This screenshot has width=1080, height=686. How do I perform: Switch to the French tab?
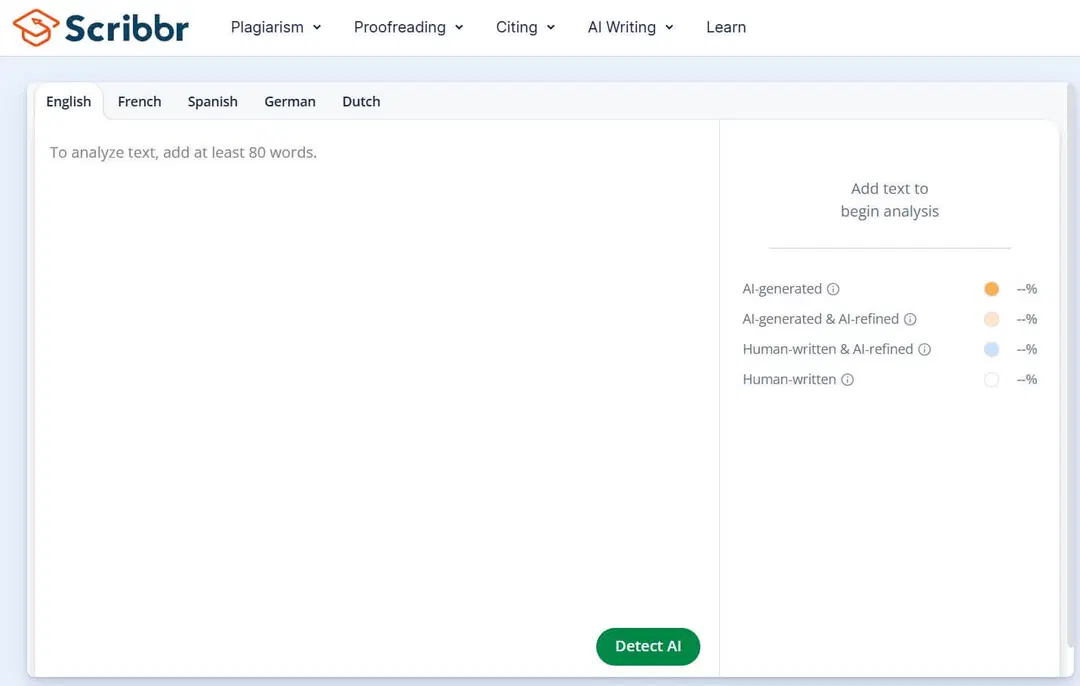[x=139, y=101]
